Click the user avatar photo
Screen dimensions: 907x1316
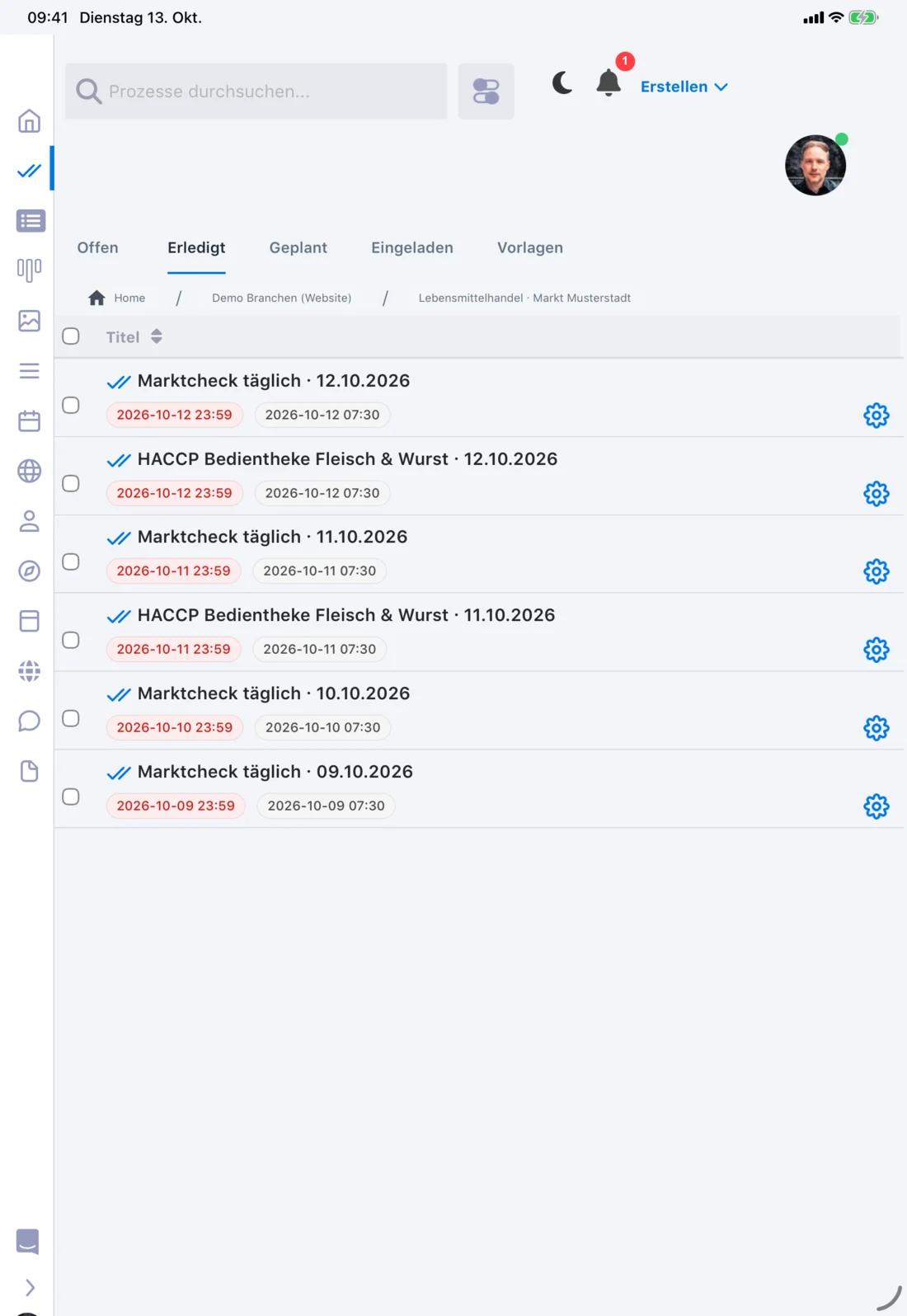coord(815,165)
